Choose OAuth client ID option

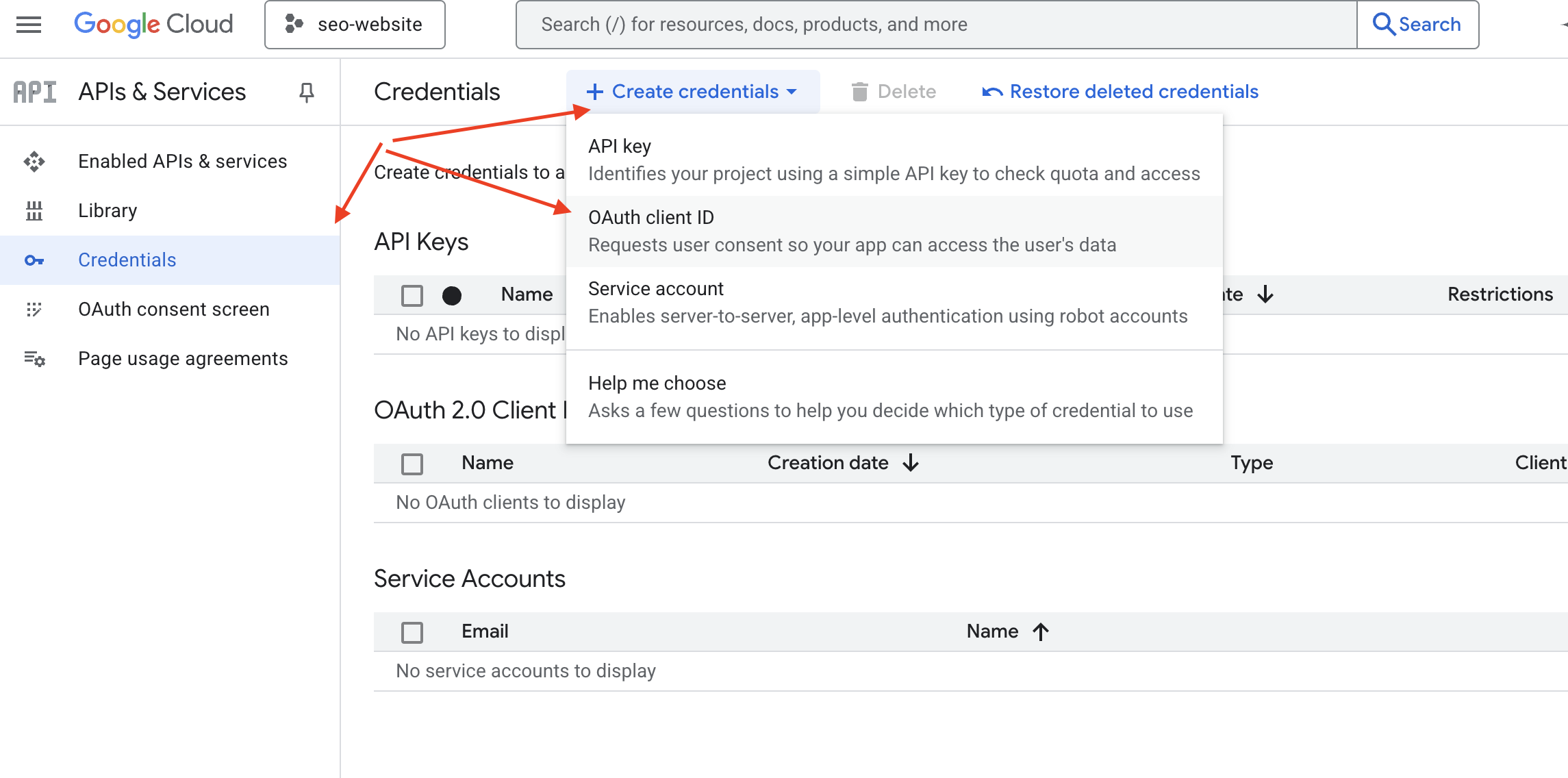pos(894,231)
